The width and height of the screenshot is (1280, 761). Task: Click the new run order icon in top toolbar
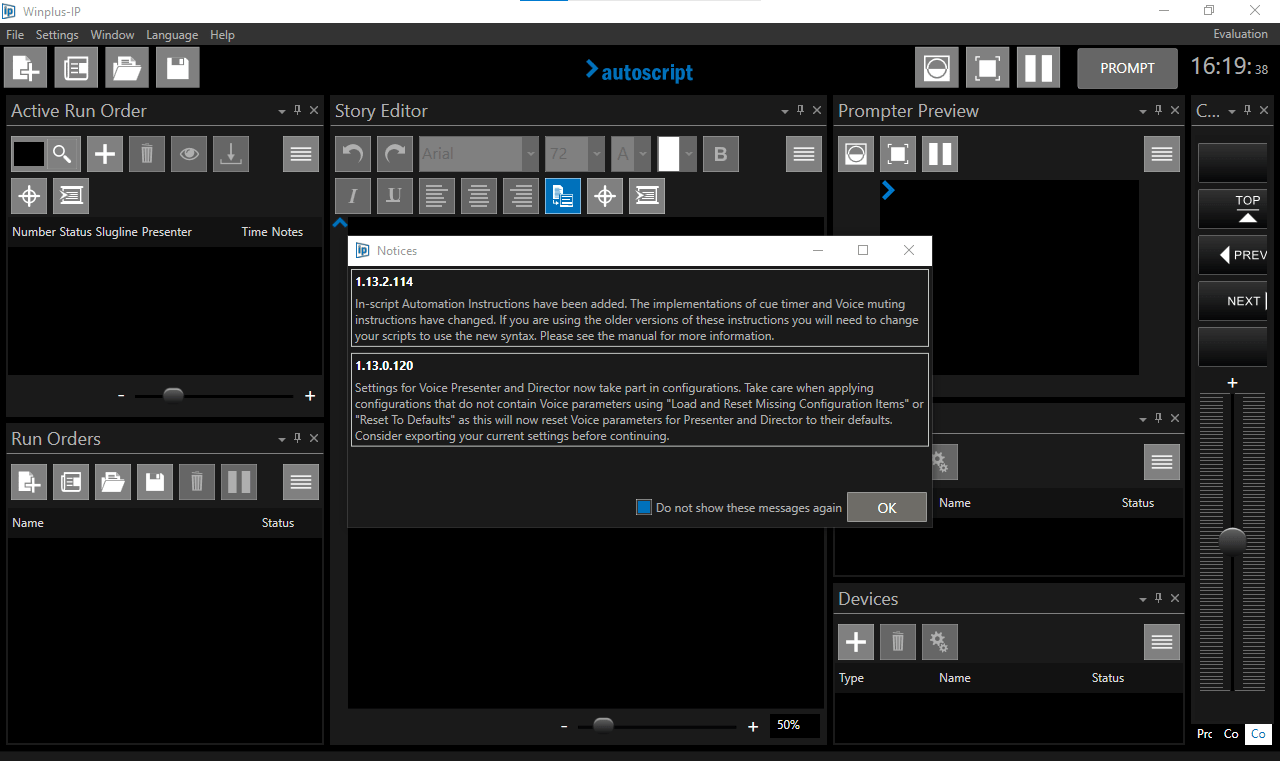[25, 68]
